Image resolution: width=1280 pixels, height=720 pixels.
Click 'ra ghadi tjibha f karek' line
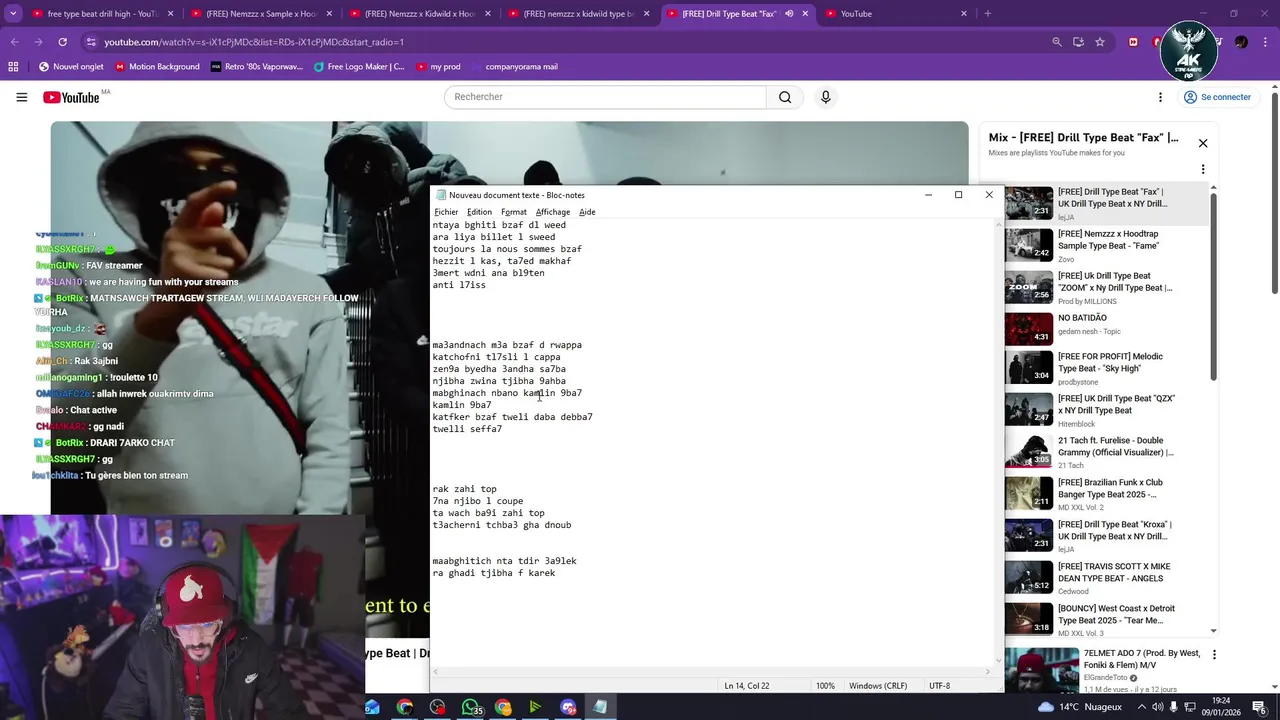(x=493, y=573)
